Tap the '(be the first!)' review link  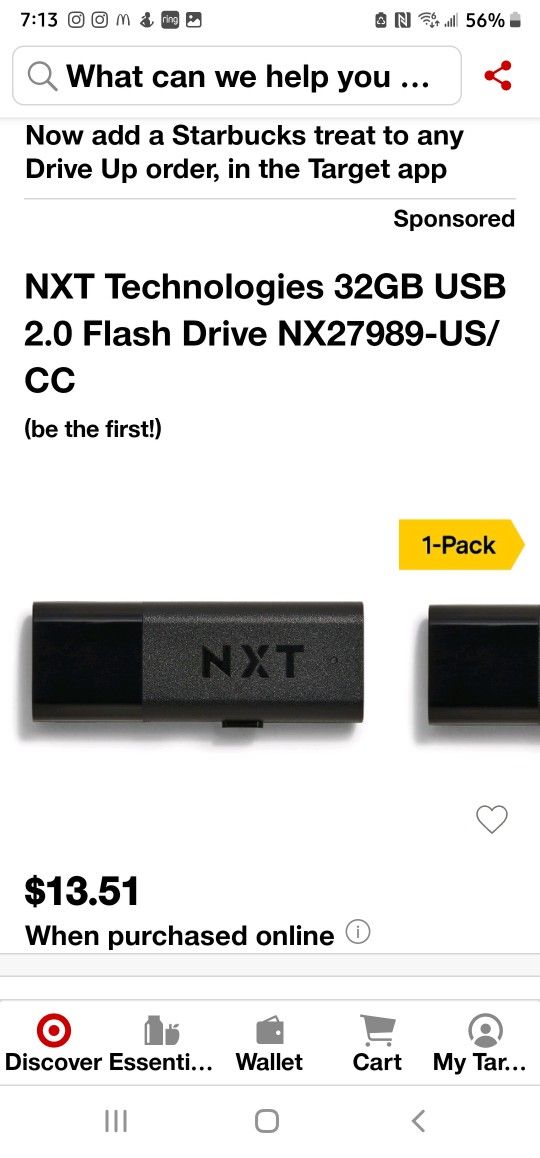tap(93, 429)
